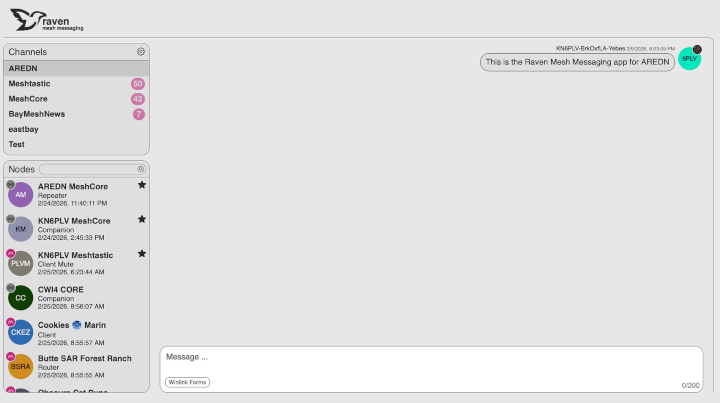Click the BSRA avatar of Butte SAR
The width and height of the screenshot is (720, 403).
(21, 367)
